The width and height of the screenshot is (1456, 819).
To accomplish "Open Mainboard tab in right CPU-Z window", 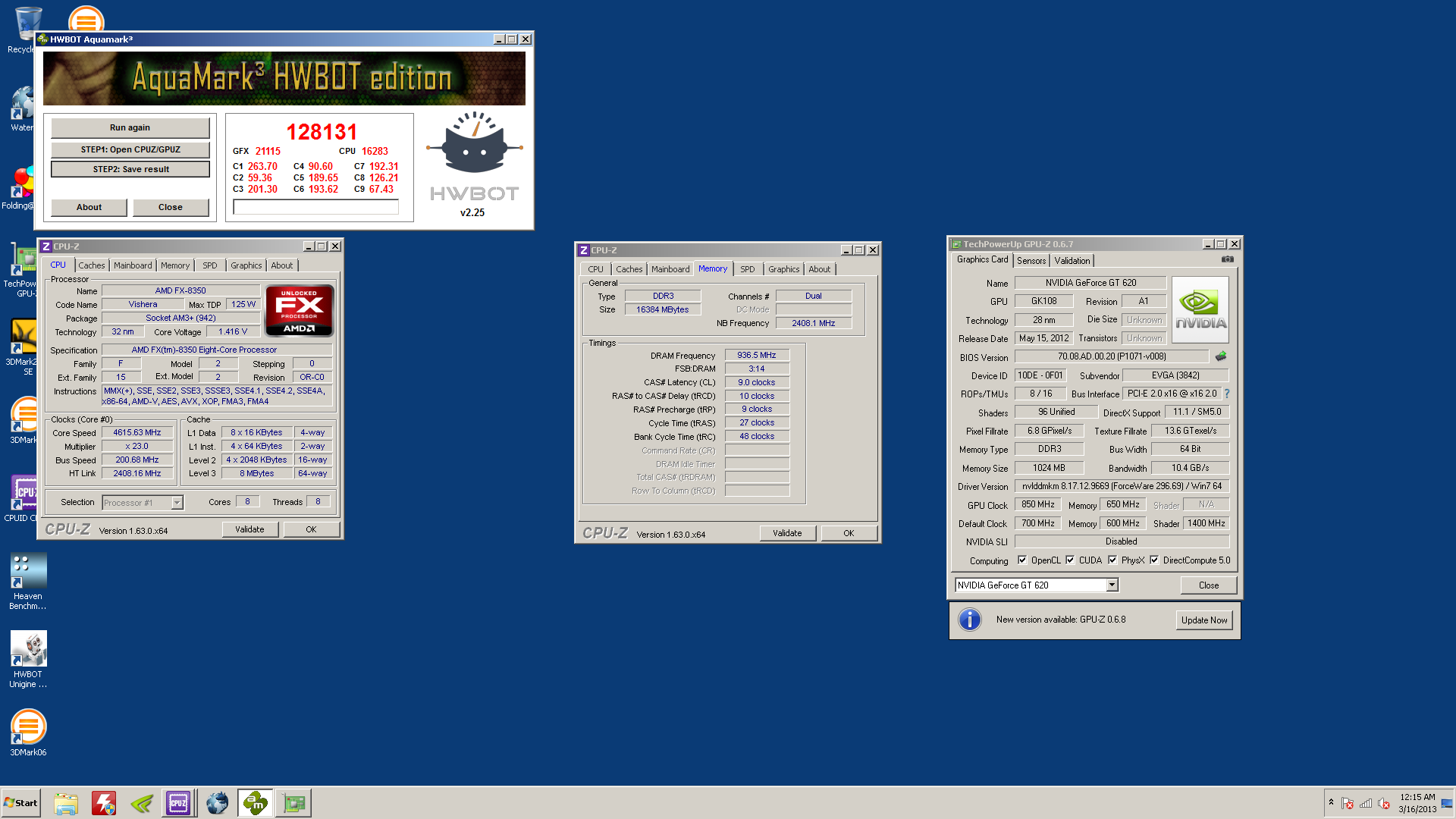I will pyautogui.click(x=670, y=269).
